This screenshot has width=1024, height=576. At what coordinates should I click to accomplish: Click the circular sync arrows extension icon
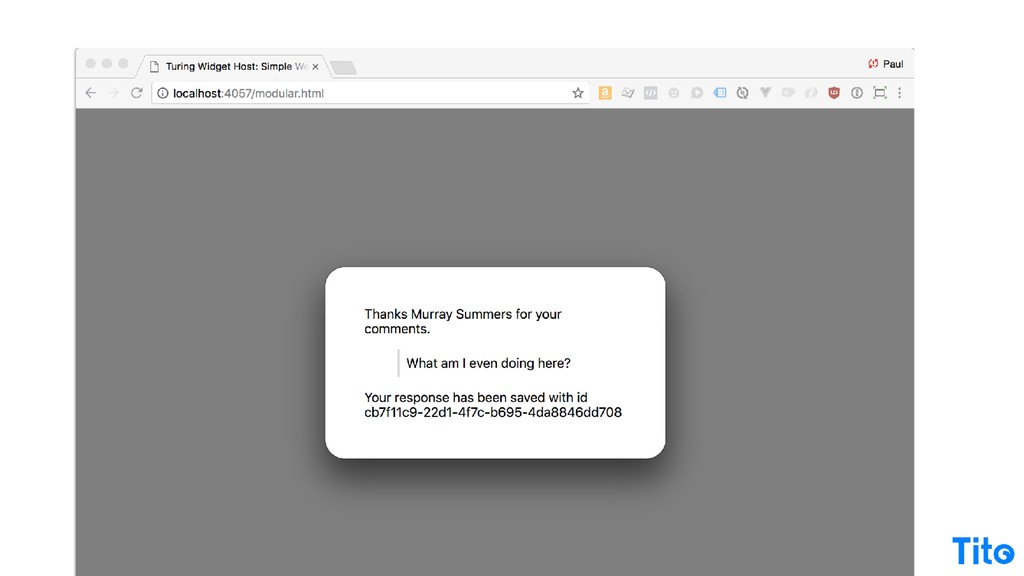(x=743, y=93)
